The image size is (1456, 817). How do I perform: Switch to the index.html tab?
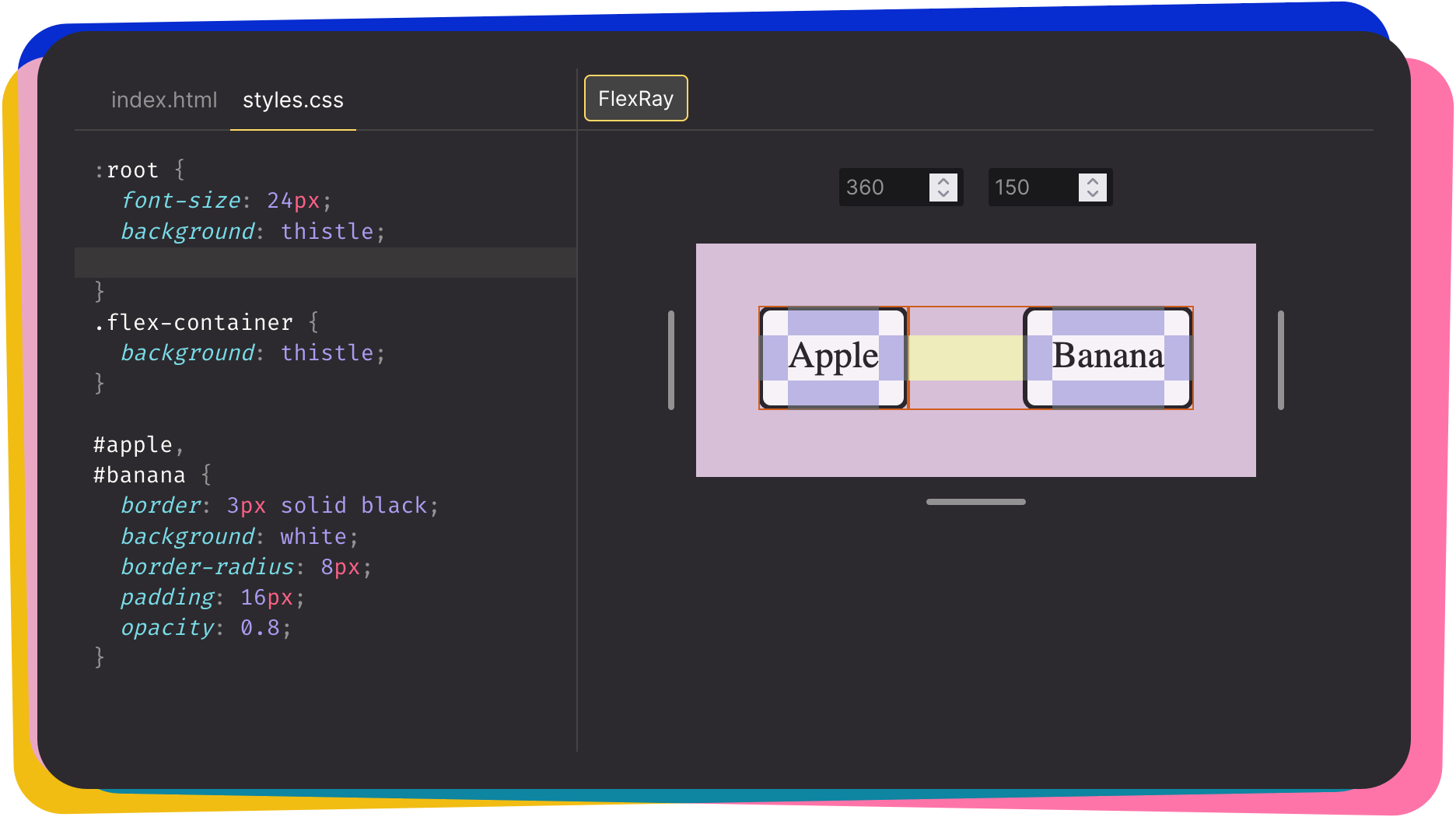tap(164, 100)
